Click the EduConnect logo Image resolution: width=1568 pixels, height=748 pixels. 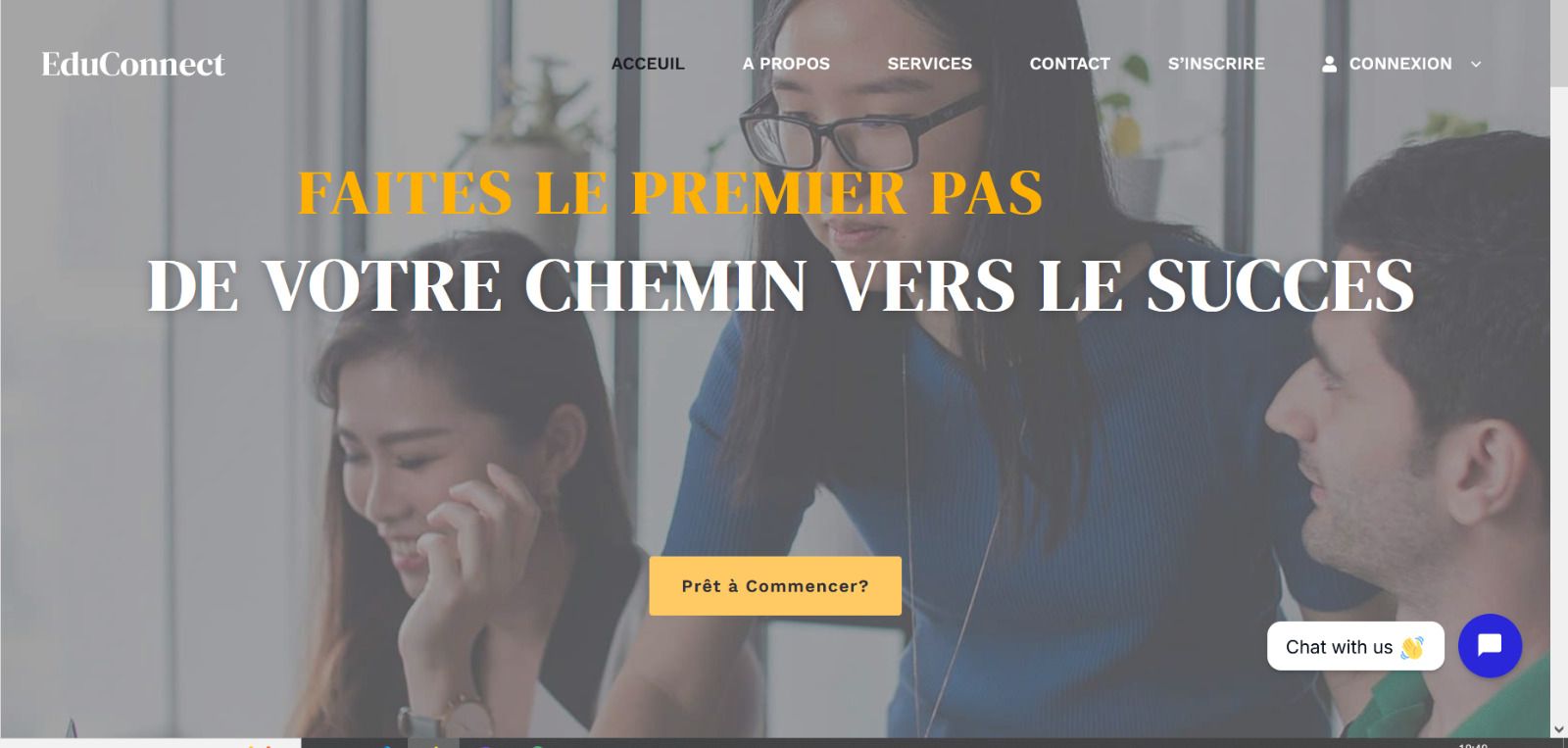[x=133, y=64]
